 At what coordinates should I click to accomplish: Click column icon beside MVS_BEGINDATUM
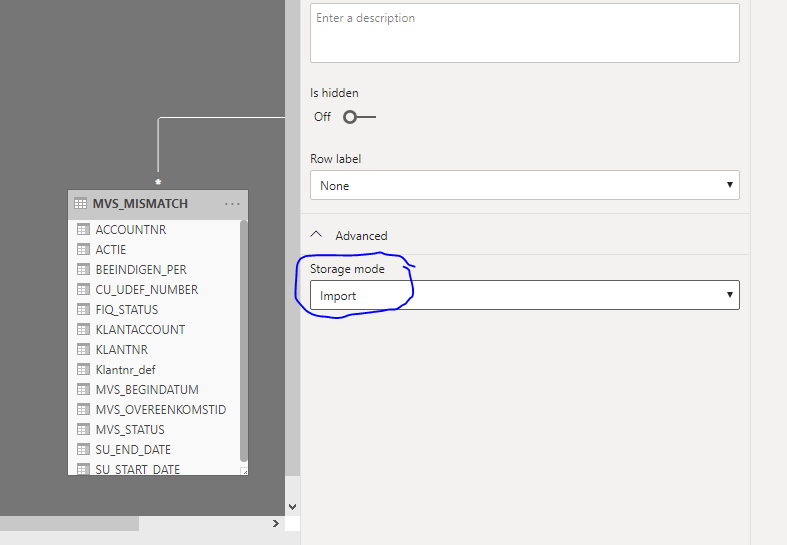click(83, 389)
